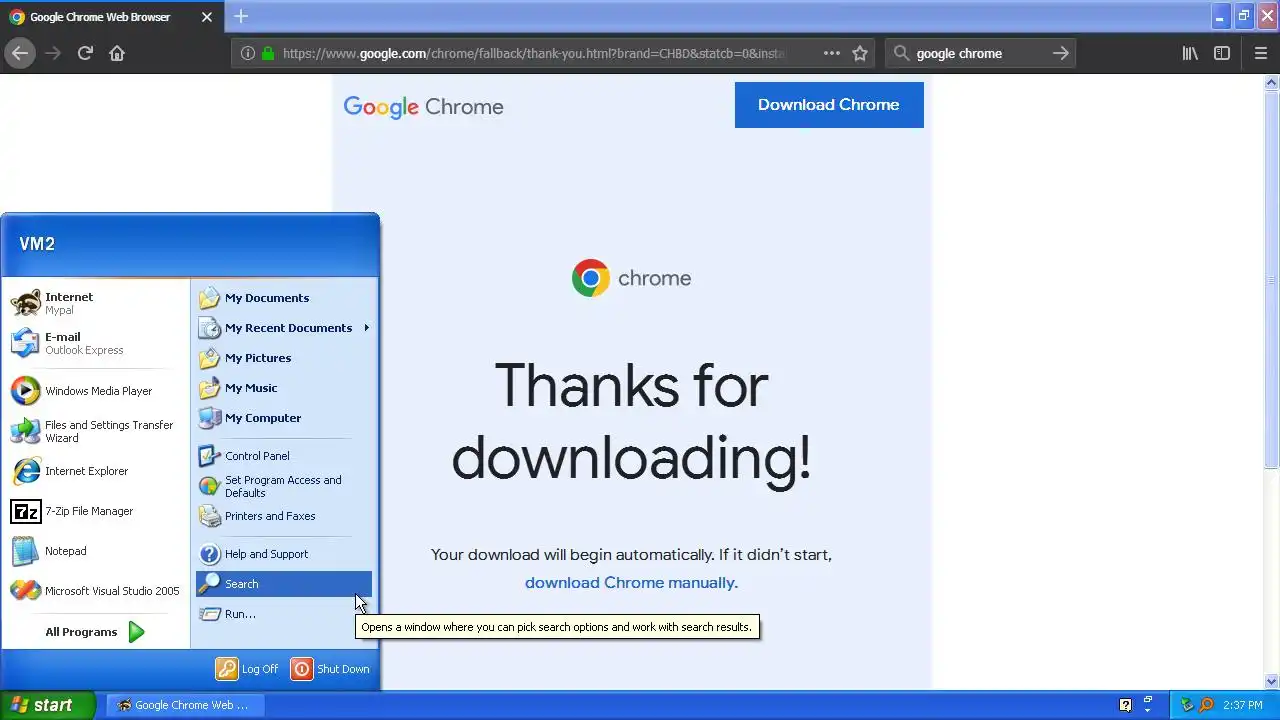Click the browser Back arrow button

20,53
